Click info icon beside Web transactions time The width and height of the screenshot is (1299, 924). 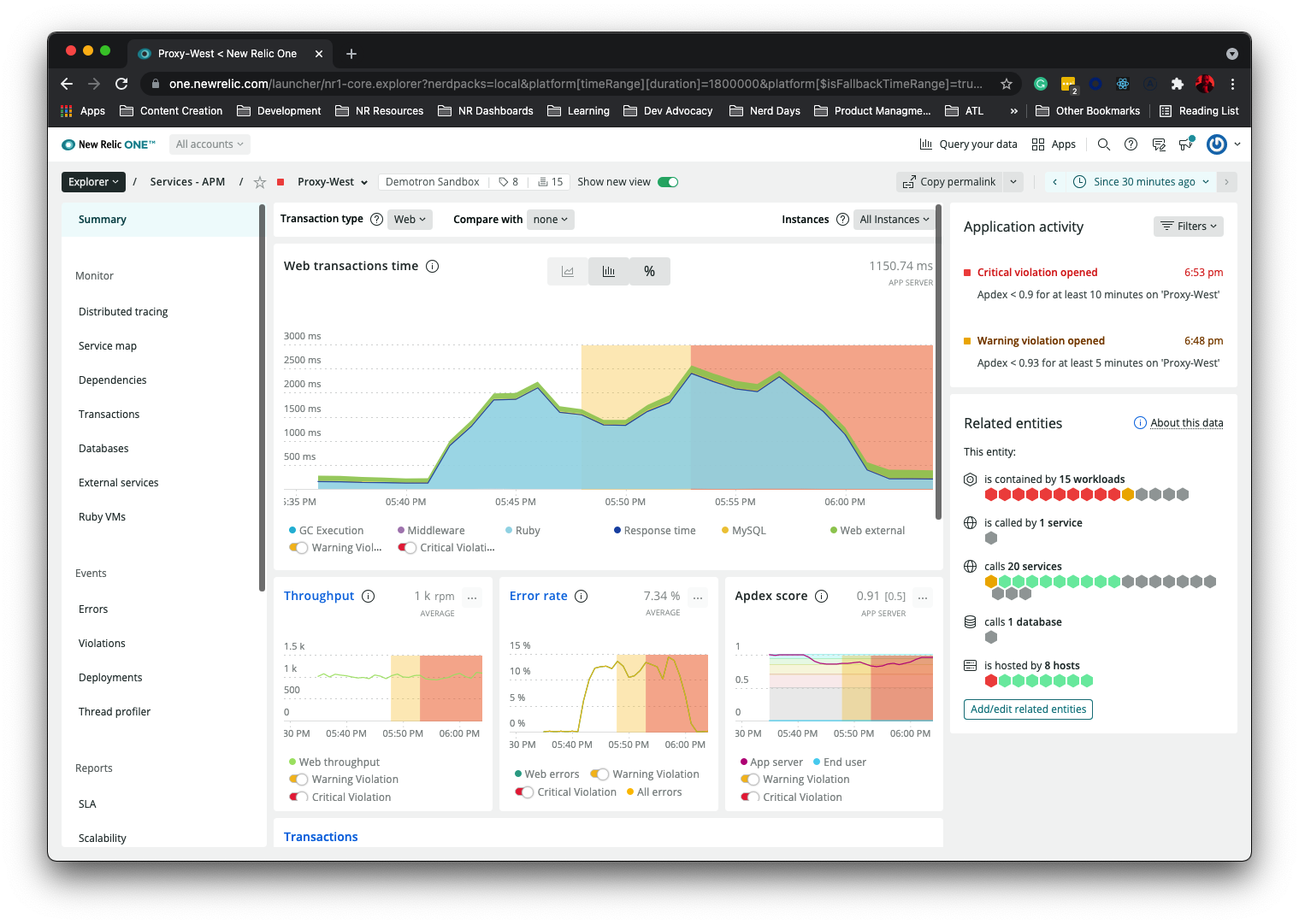click(x=433, y=266)
